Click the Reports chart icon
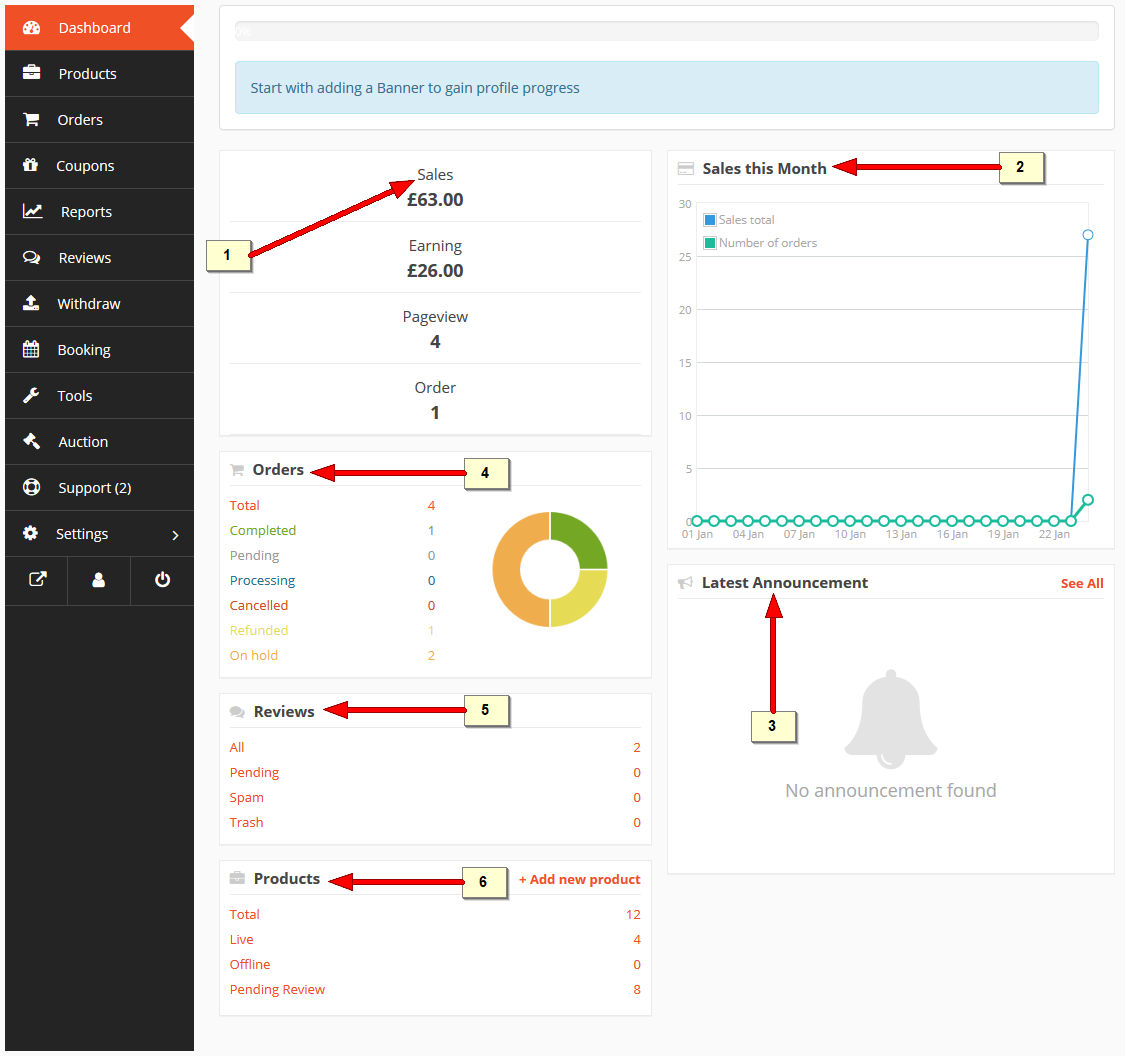 33,211
